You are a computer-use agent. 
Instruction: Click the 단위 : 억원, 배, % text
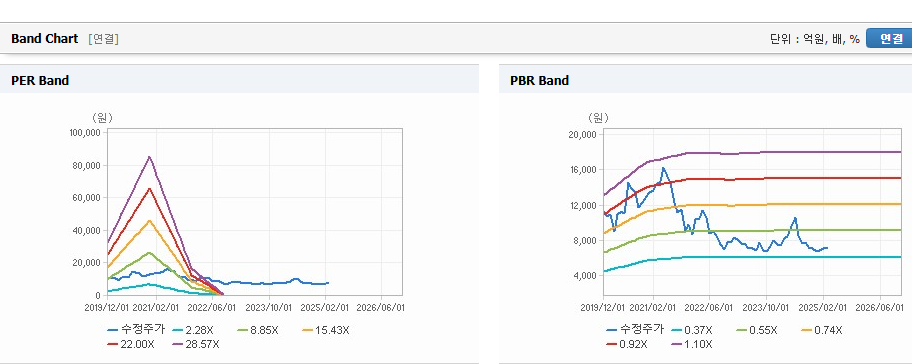tap(814, 39)
